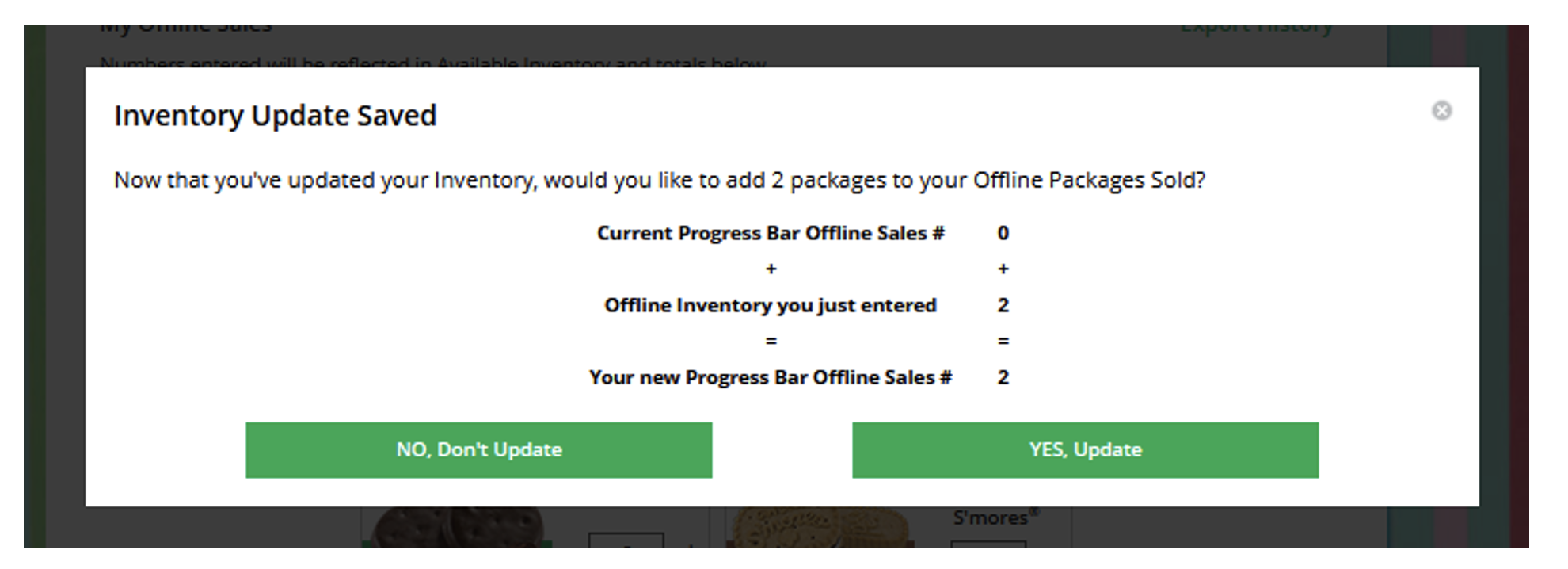Click the equals sign under values column
1568x569 pixels.
(1003, 341)
